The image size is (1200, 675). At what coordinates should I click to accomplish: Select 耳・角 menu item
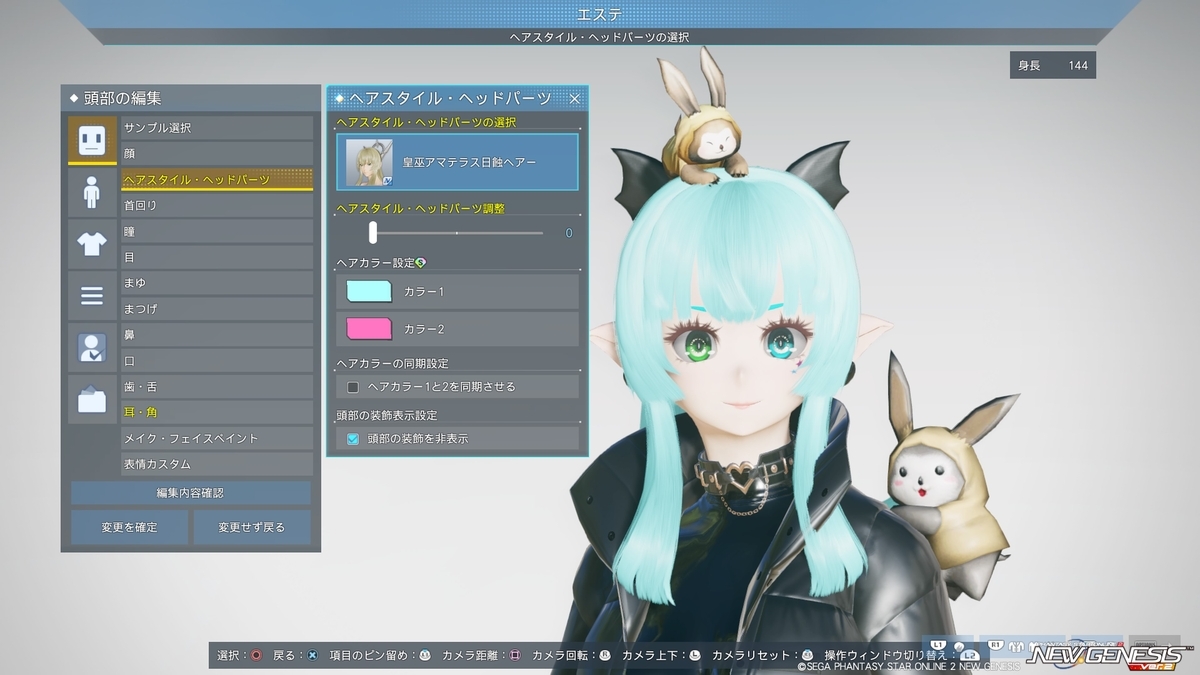coord(217,412)
